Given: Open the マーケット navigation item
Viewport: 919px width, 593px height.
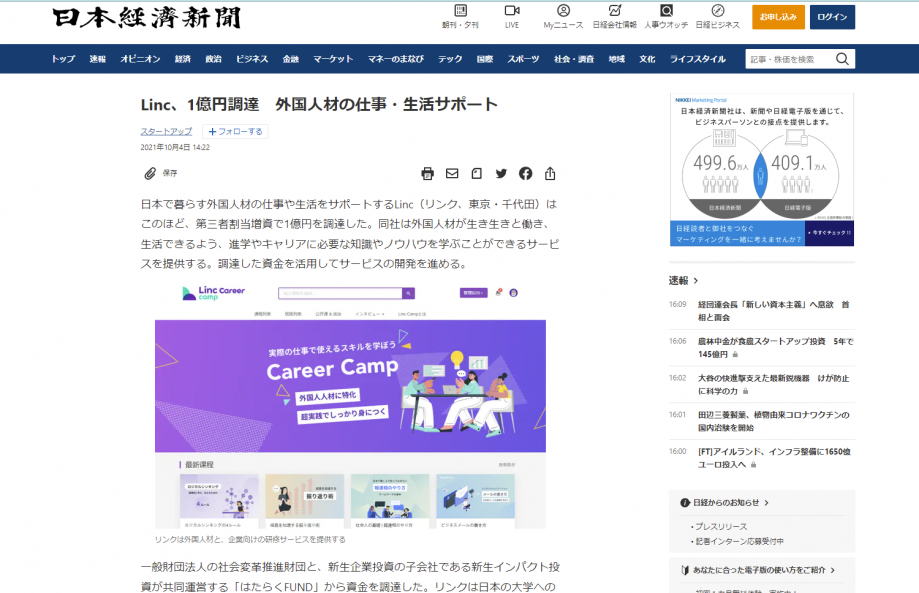Looking at the screenshot, I should pos(333,59).
